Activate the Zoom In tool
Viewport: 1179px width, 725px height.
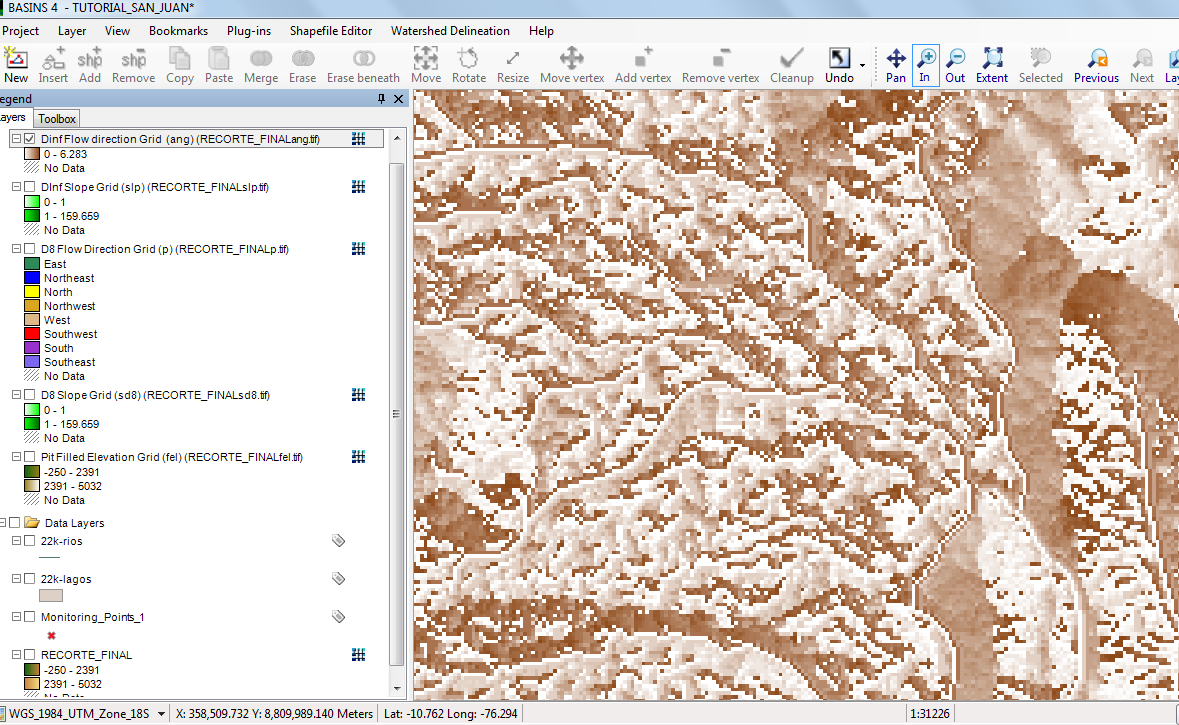(x=926, y=65)
